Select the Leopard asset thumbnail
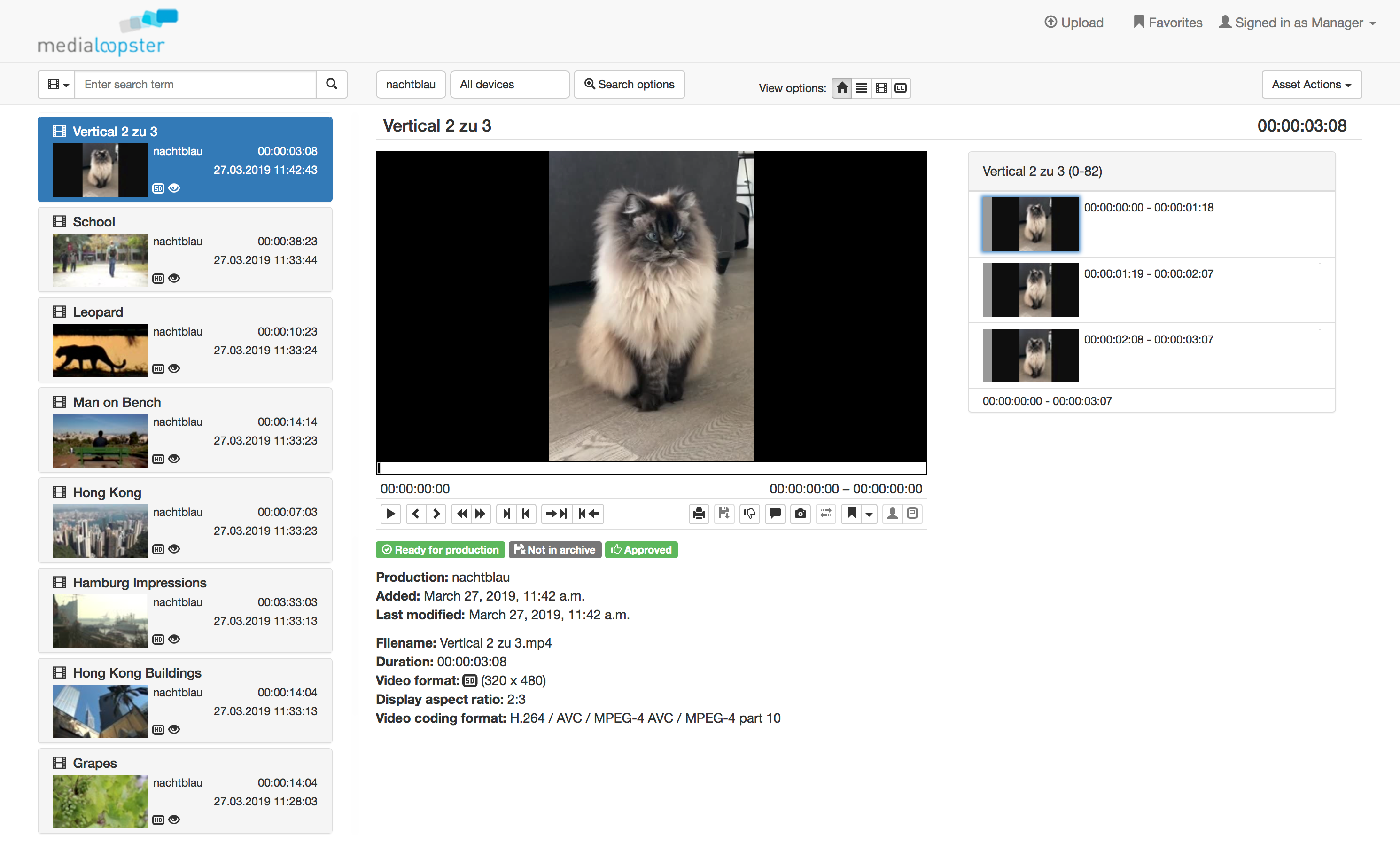Viewport: 1400px width, 843px height. pos(100,351)
